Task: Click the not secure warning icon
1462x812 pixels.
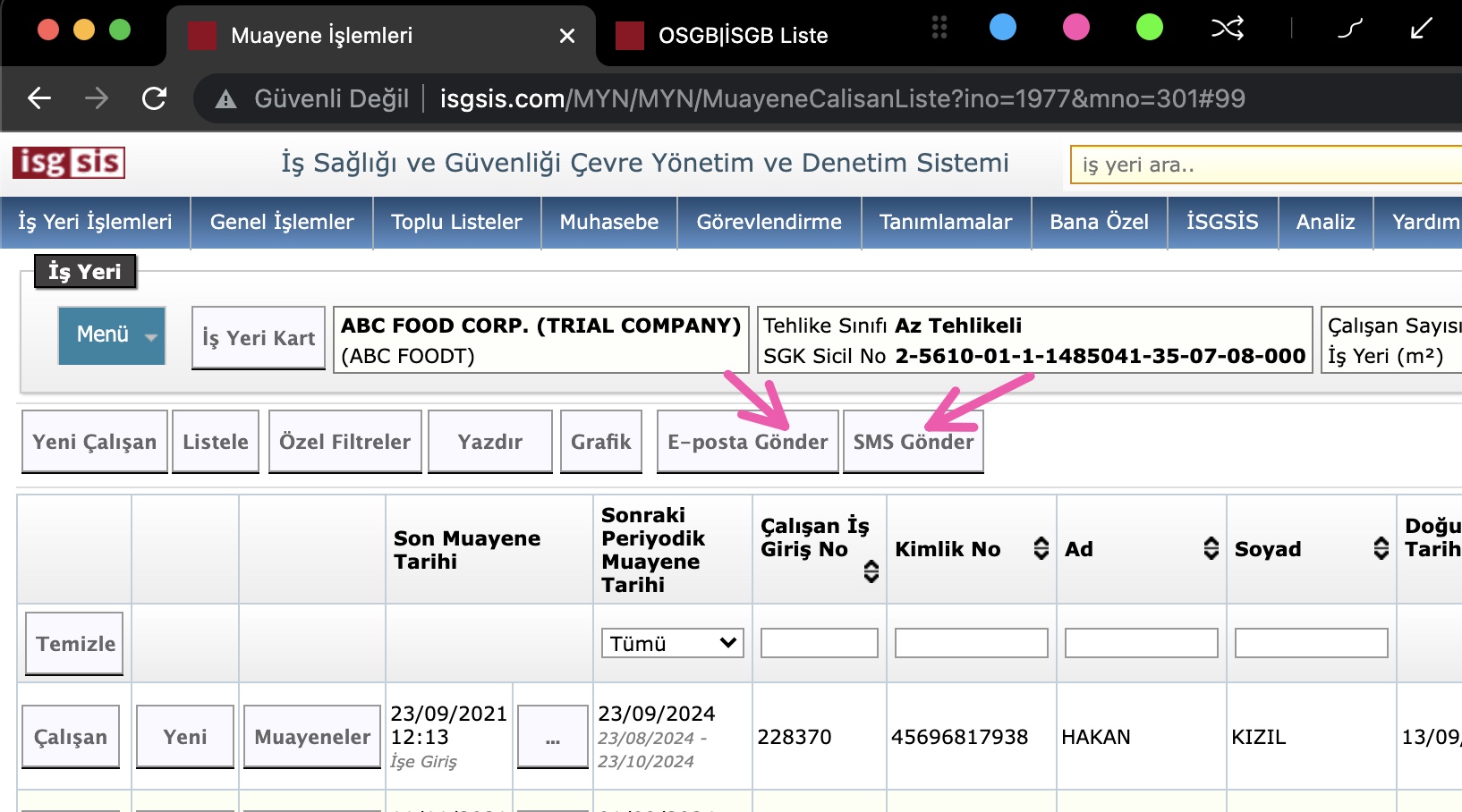Action: coord(226,99)
